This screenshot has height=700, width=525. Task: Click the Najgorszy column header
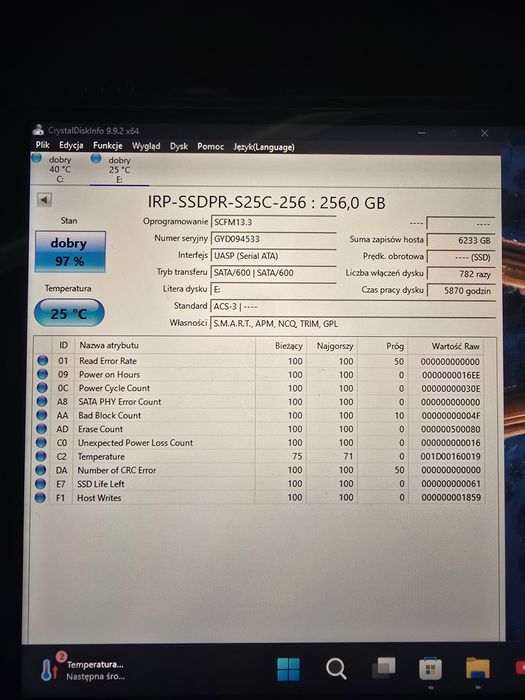(x=332, y=346)
